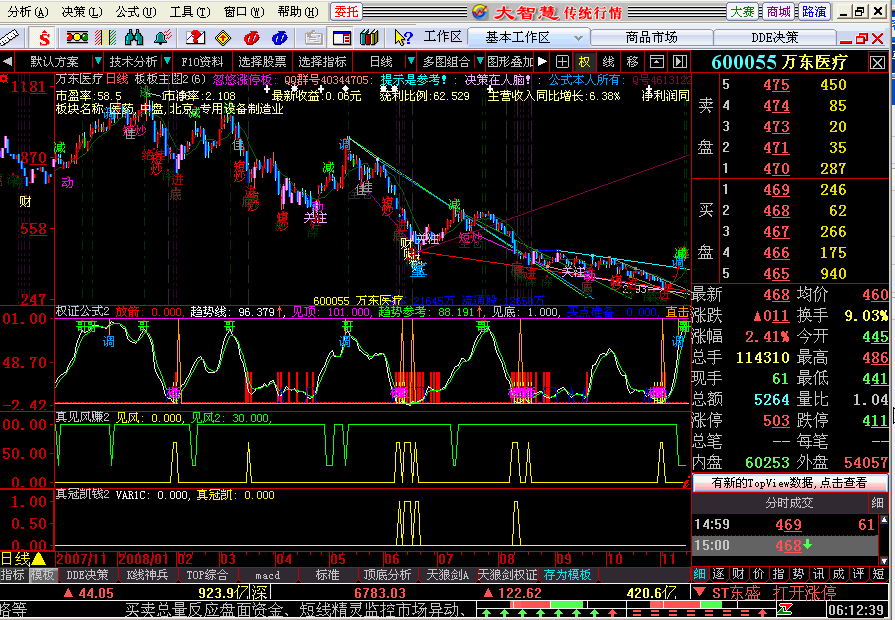Open the 帮助(H) menu
Image resolution: width=895 pixels, height=620 pixels.
pyautogui.click(x=298, y=11)
